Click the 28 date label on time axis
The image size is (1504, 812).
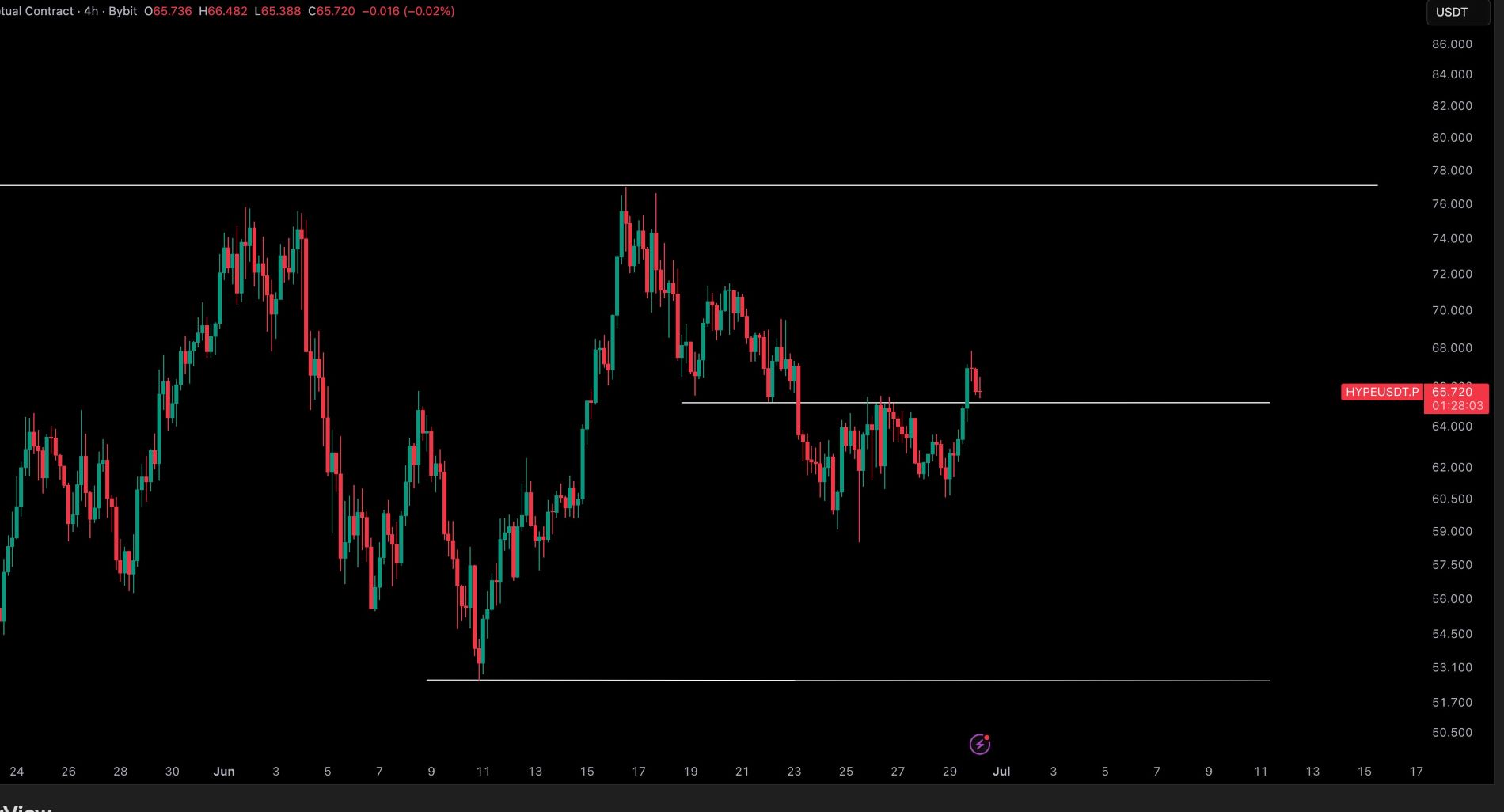[x=120, y=772]
